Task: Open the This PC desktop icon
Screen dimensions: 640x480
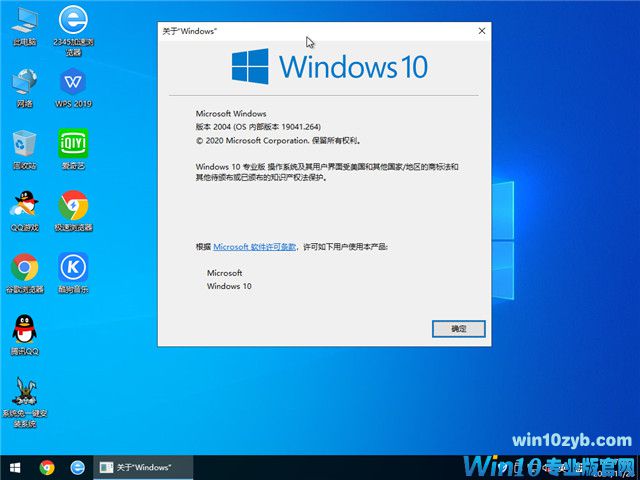Action: pos(24,23)
